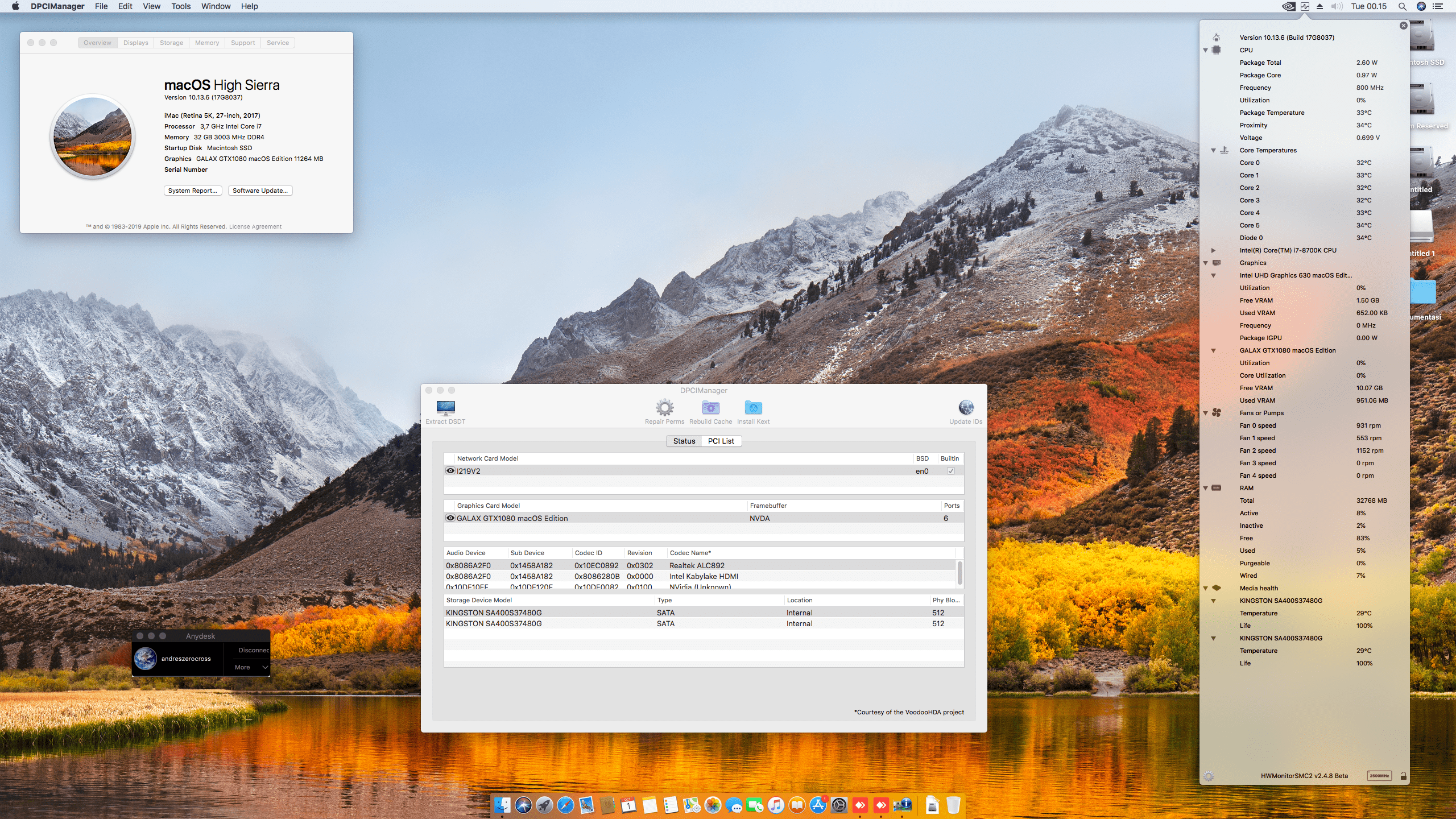Toggle the eye icon beside I219V2

450,471
